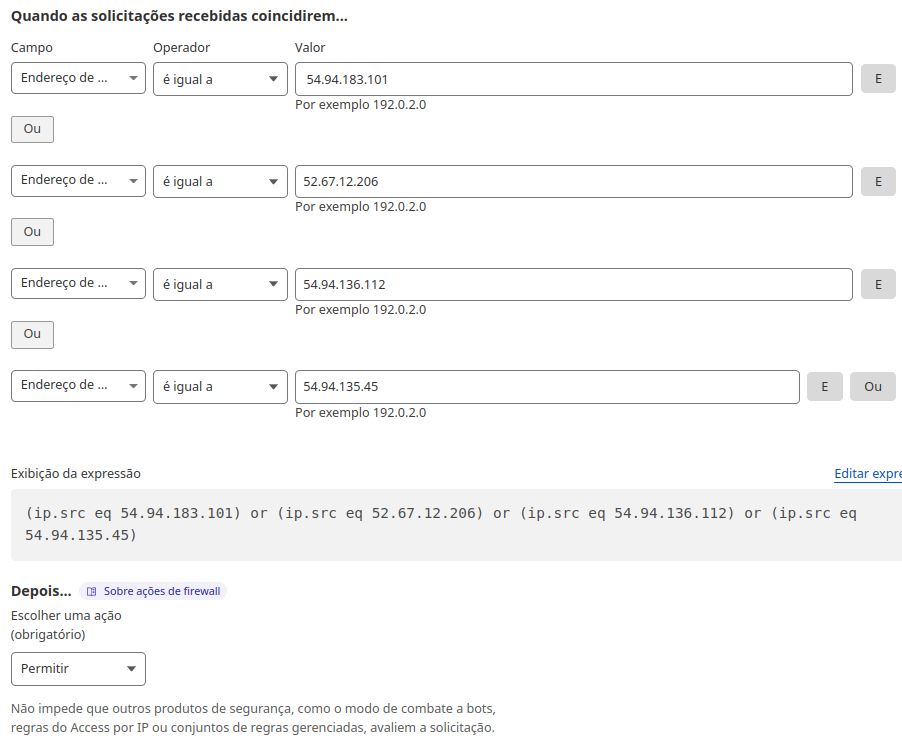Screen dimensions: 902x740
Task: Click 'Por exemplo 192.0.2.0' hint under 54.94.183.101
Action: (x=361, y=105)
